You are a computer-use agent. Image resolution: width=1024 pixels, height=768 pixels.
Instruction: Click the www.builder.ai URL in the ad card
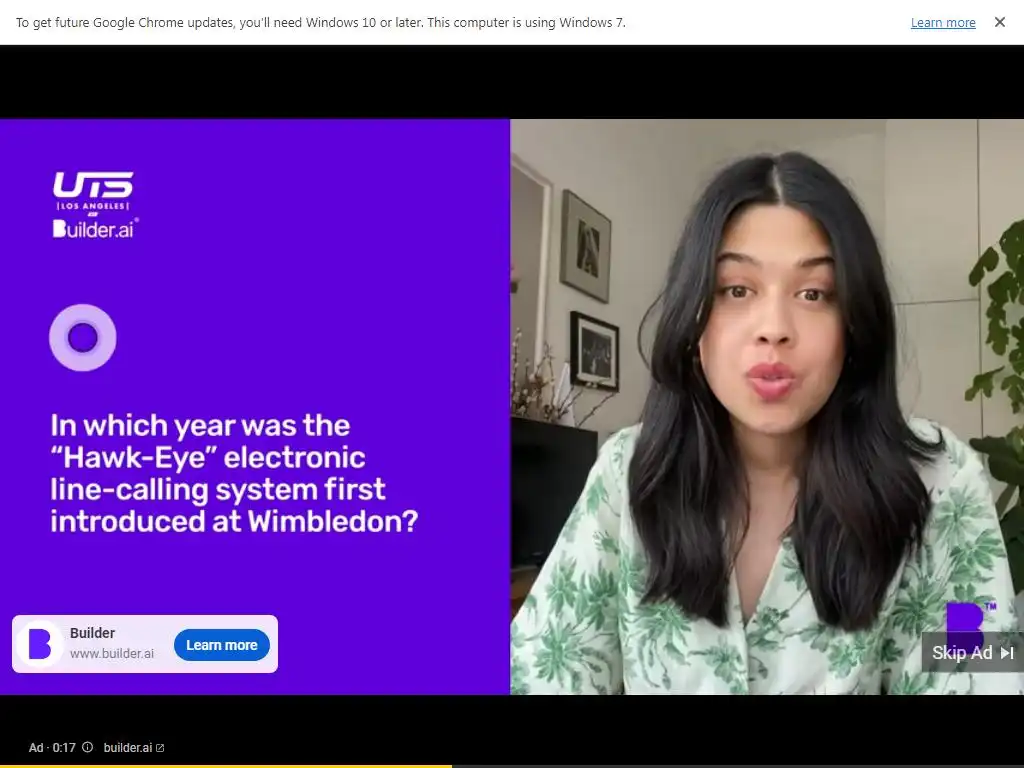coord(112,653)
